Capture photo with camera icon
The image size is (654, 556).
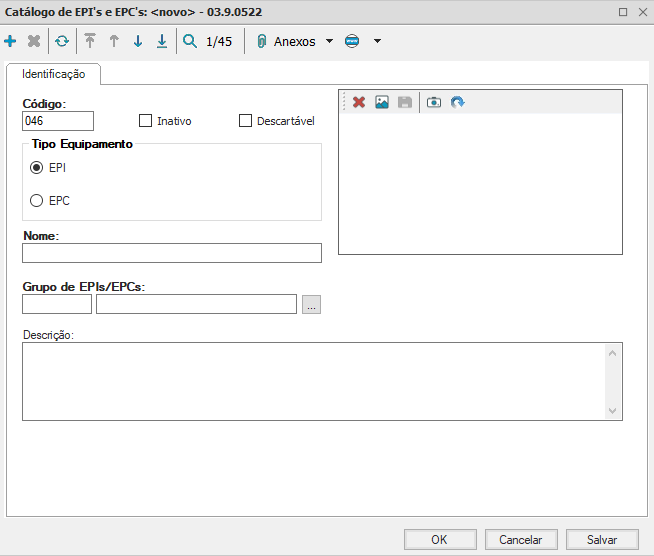point(434,102)
